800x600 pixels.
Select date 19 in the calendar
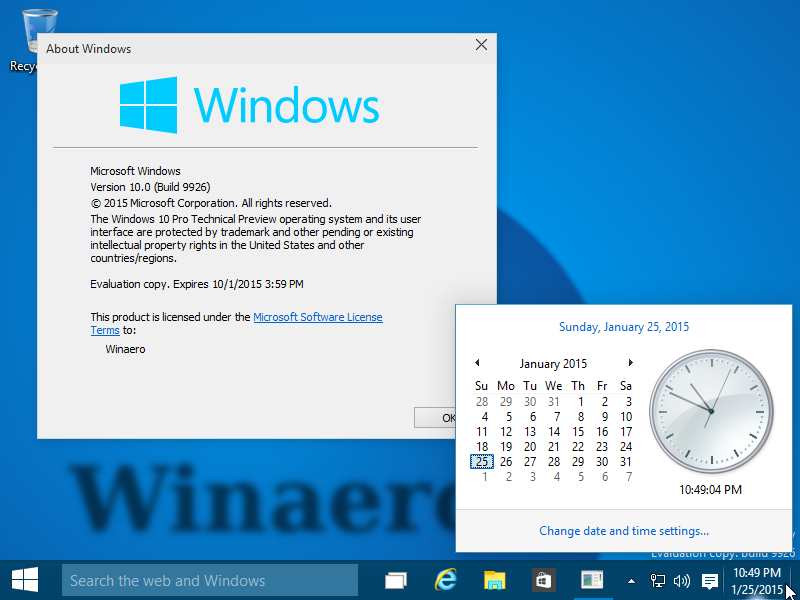coord(506,447)
